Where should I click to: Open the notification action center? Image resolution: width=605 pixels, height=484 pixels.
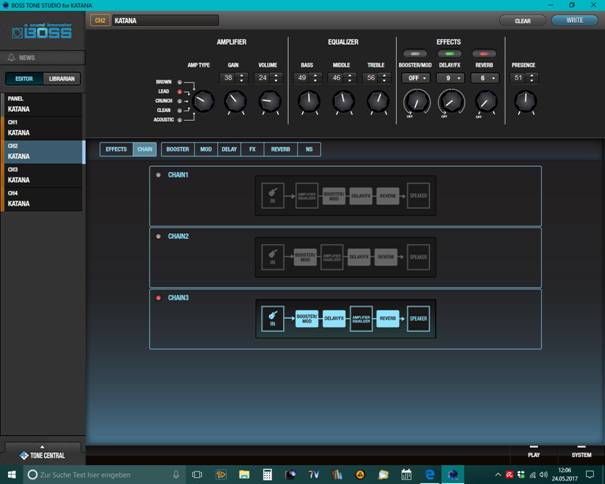coord(590,474)
